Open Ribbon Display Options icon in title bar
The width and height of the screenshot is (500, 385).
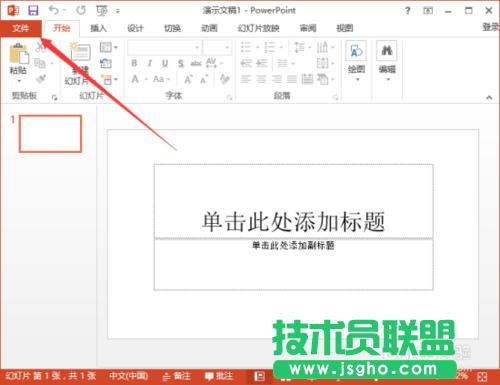[x=428, y=11]
